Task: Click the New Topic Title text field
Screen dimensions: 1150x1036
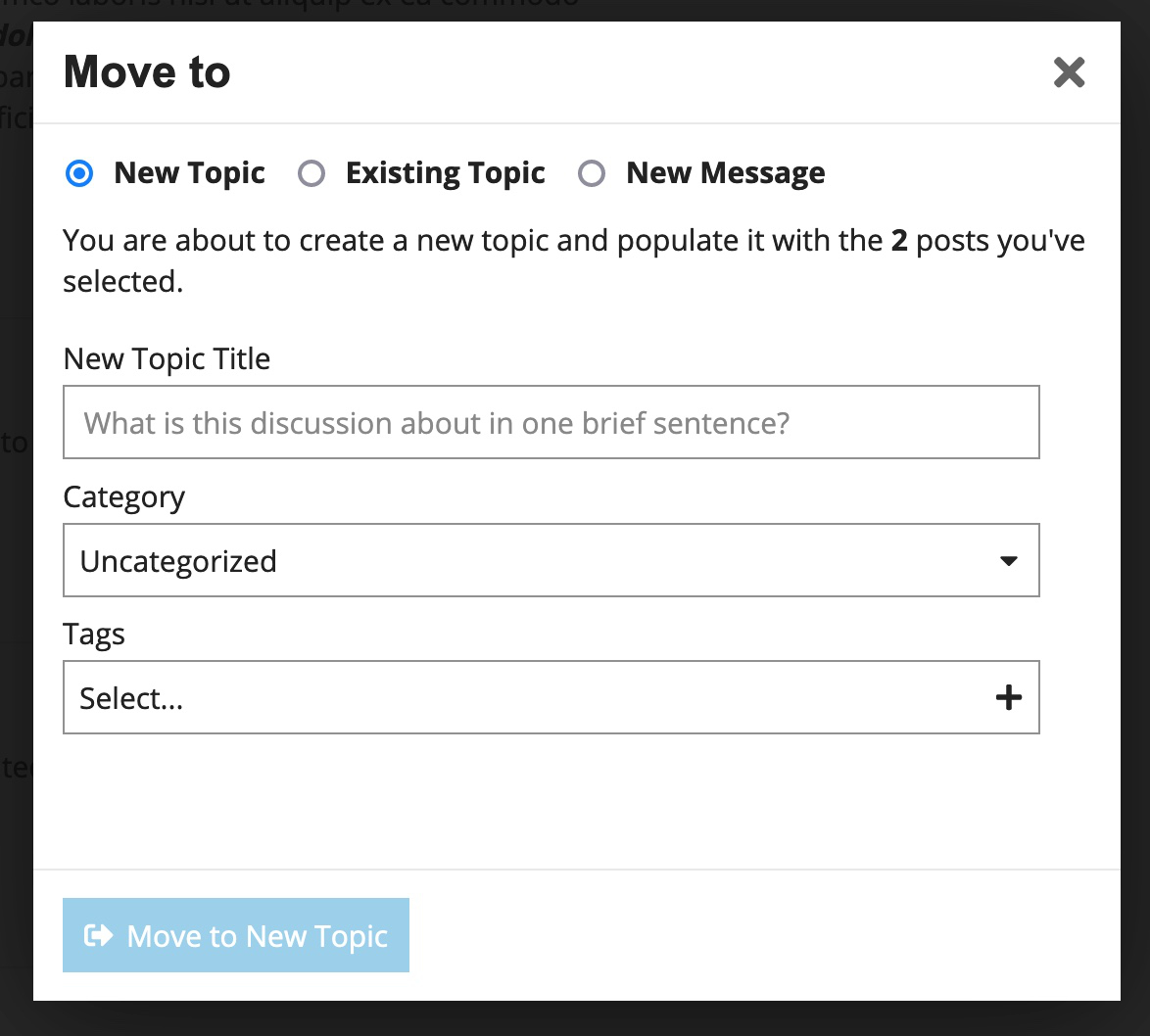Action: coord(551,422)
